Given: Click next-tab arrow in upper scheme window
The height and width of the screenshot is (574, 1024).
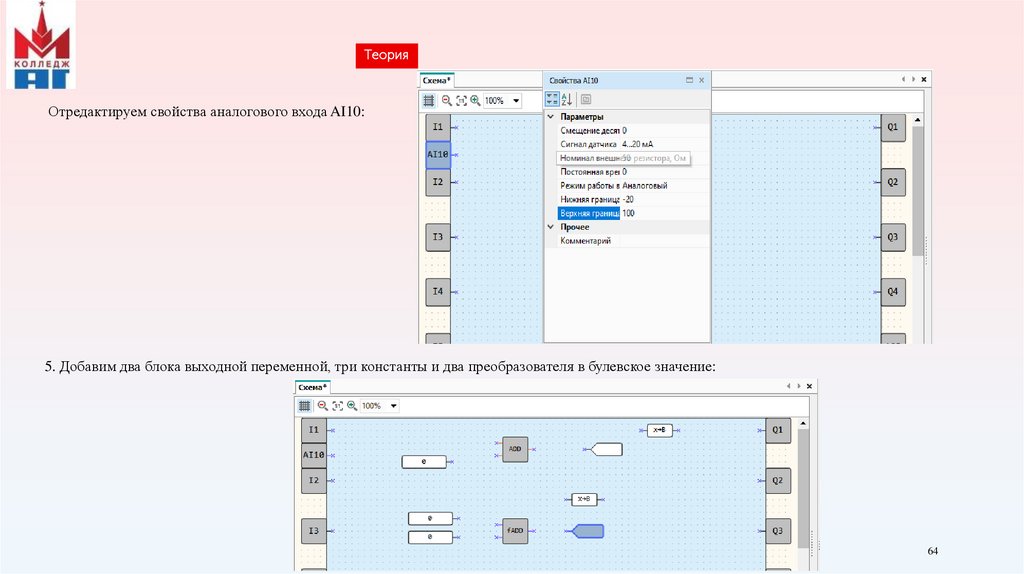Looking at the screenshot, I should click(x=913, y=79).
